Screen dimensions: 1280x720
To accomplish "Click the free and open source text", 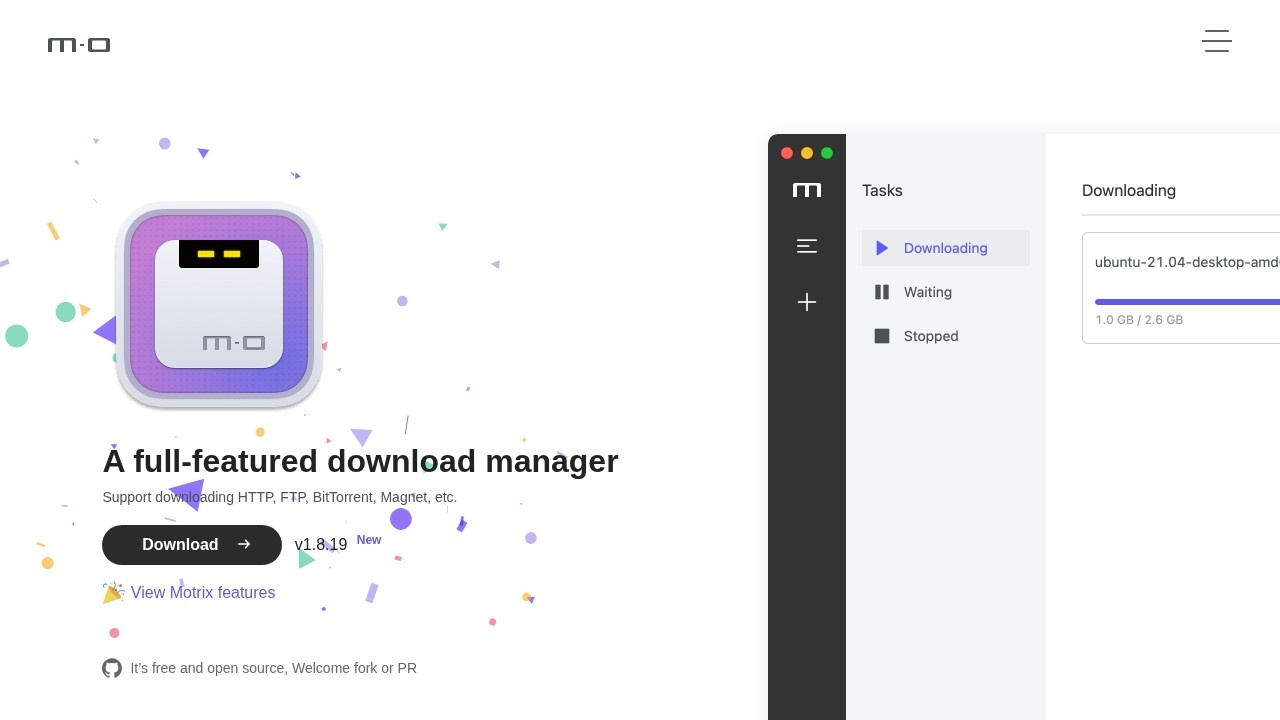I will (273, 668).
